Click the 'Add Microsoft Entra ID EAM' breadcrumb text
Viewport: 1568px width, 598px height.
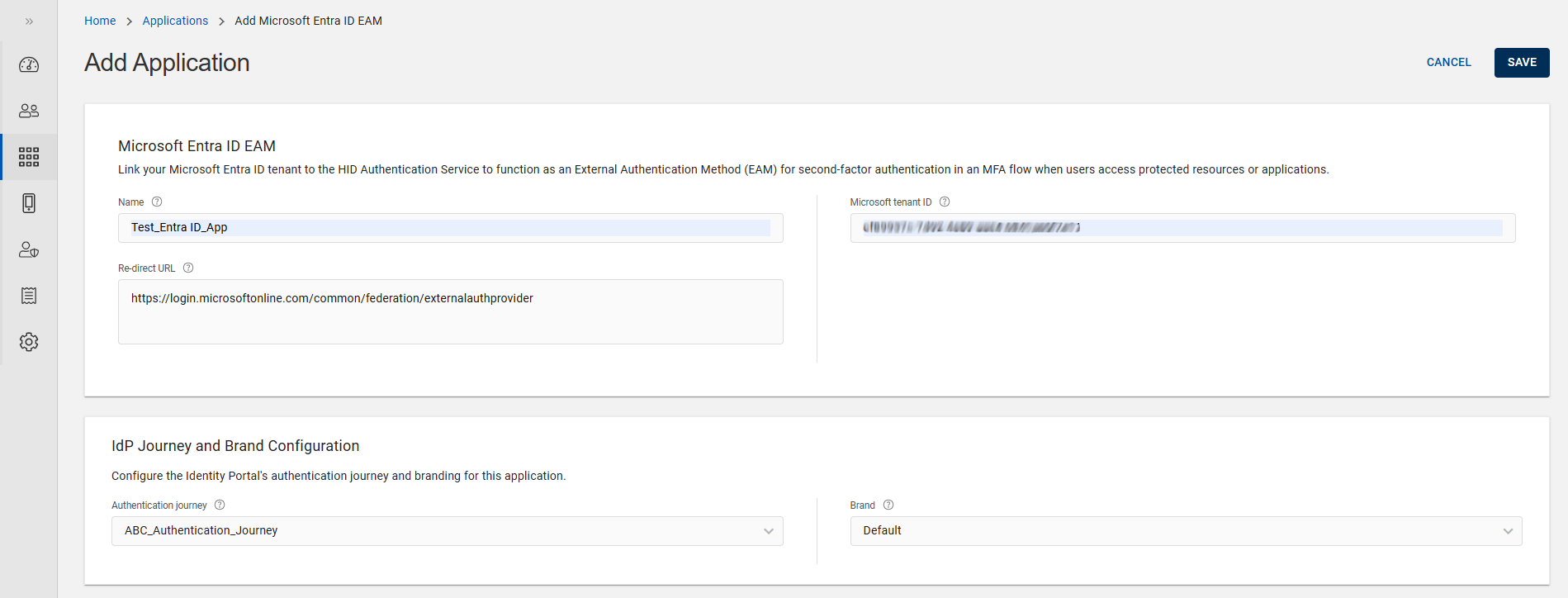point(308,21)
